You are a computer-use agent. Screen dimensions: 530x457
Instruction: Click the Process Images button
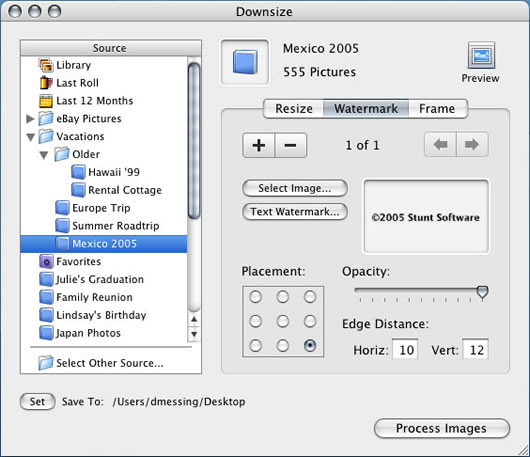(x=442, y=428)
